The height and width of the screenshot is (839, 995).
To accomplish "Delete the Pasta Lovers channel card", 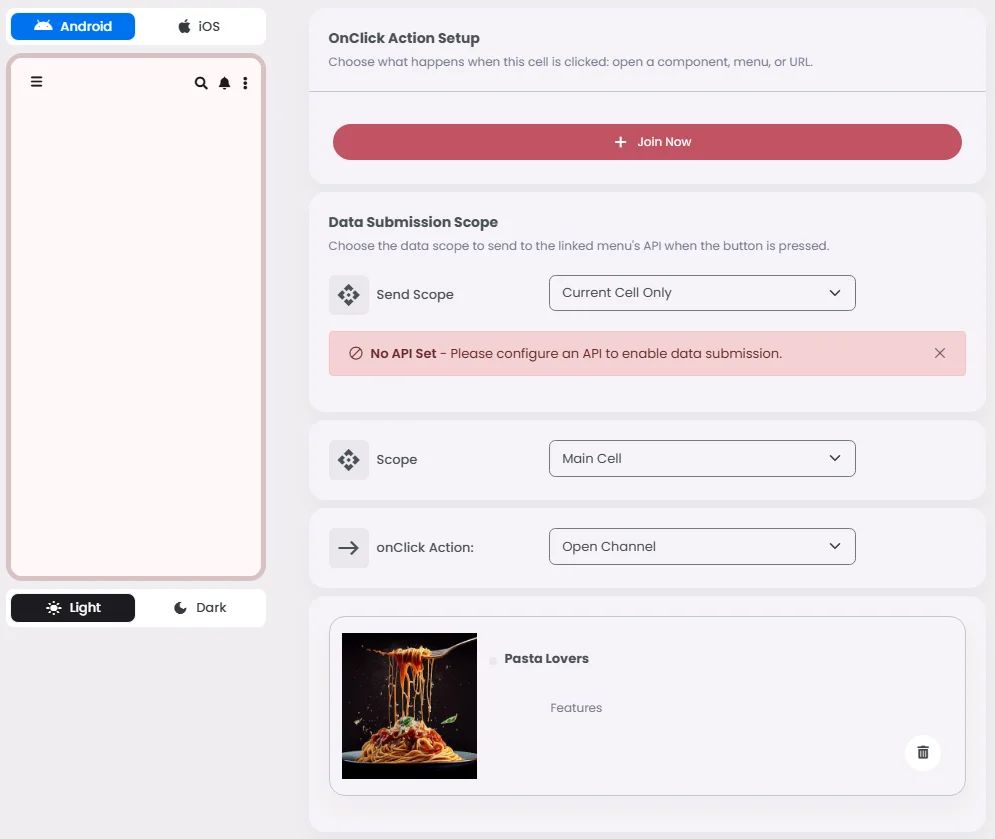I will [923, 752].
